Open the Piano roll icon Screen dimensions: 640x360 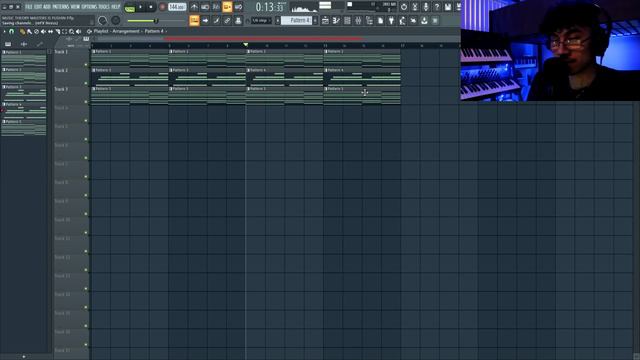pos(336,20)
